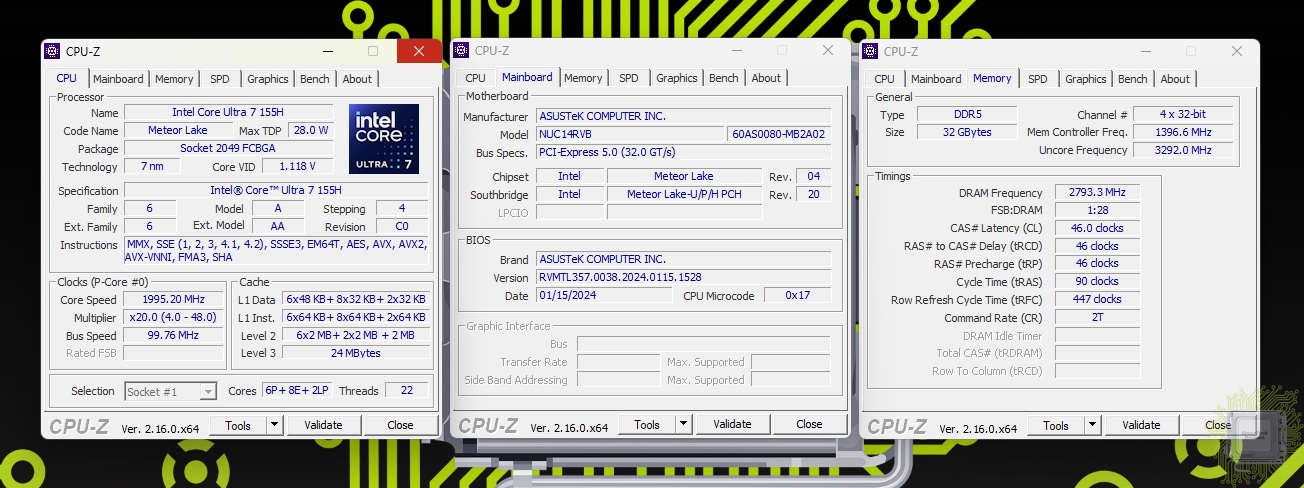The image size is (1304, 488).
Task: Click the CAS# Latency value '46.0 clocks'
Action: coord(1097,228)
